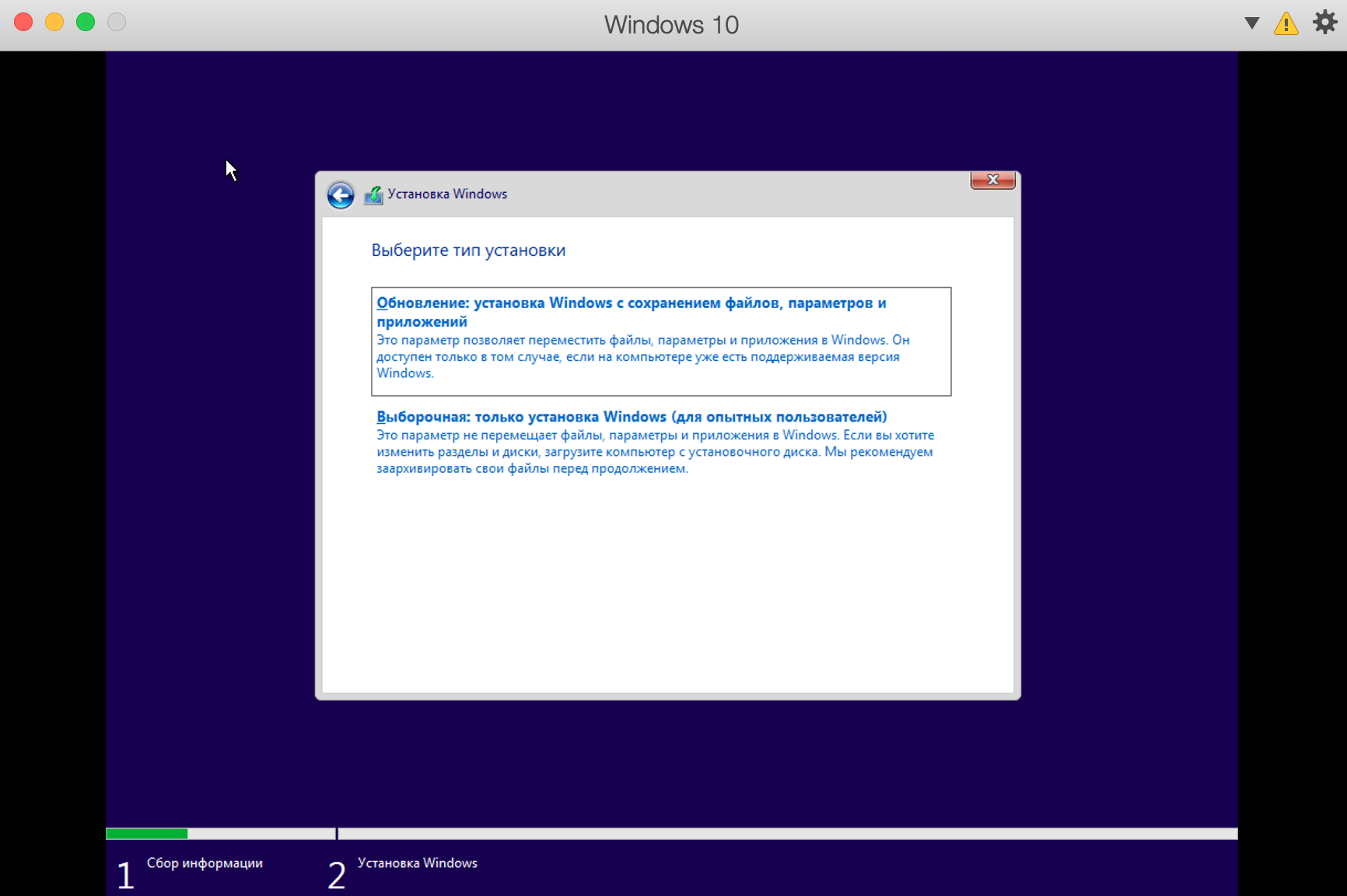Select the Обновление upgrade installation option
The width and height of the screenshot is (1347, 896).
point(661,341)
